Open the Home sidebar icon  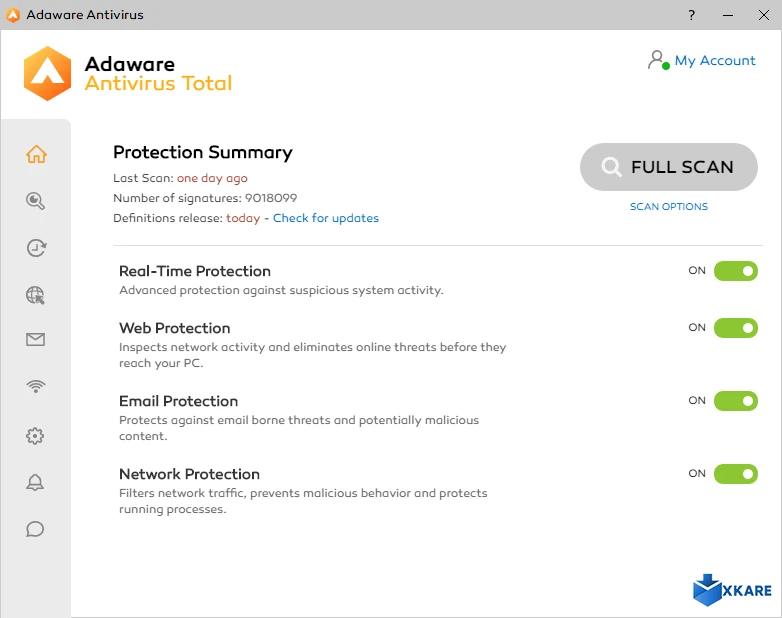[x=36, y=154]
